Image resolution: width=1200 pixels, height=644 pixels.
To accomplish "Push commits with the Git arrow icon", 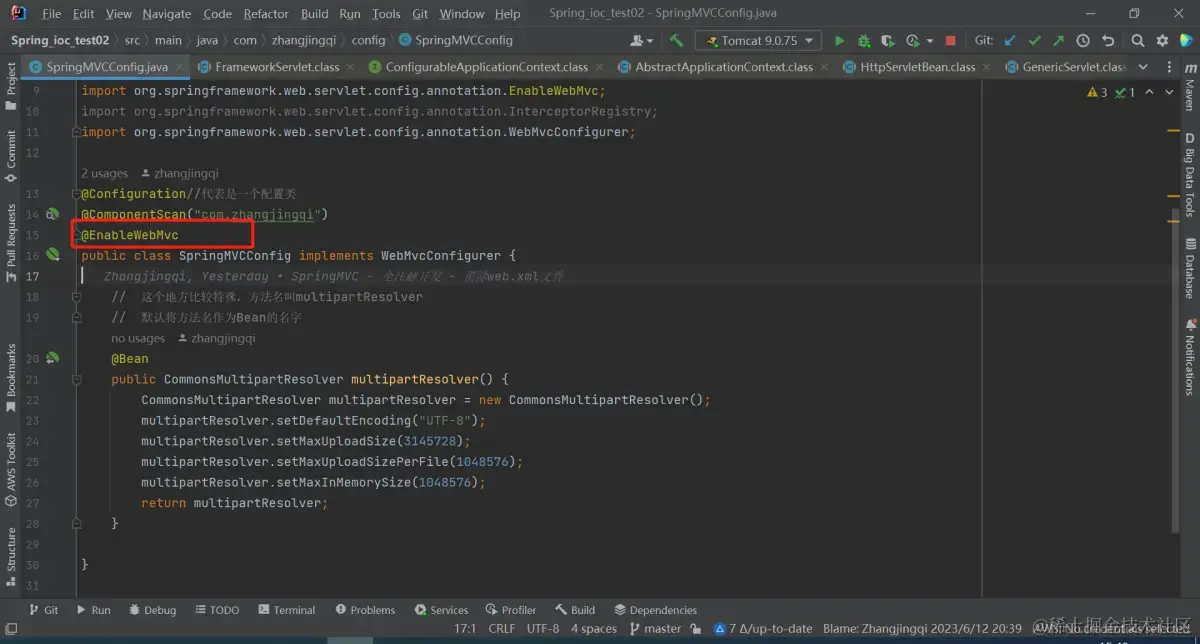I will 1058,41.
